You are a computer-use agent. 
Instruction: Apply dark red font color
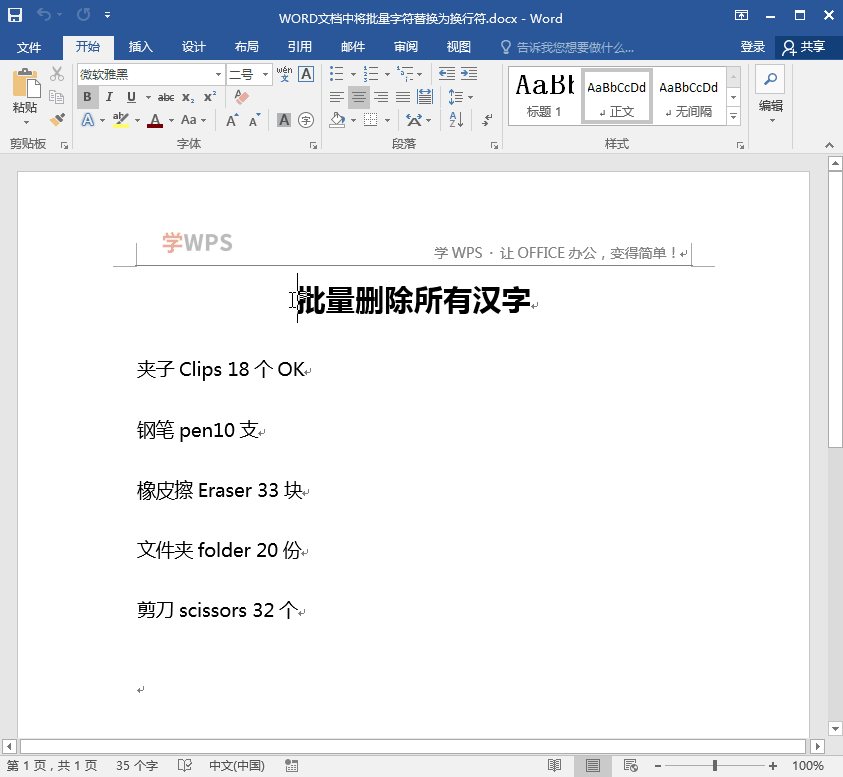155,120
